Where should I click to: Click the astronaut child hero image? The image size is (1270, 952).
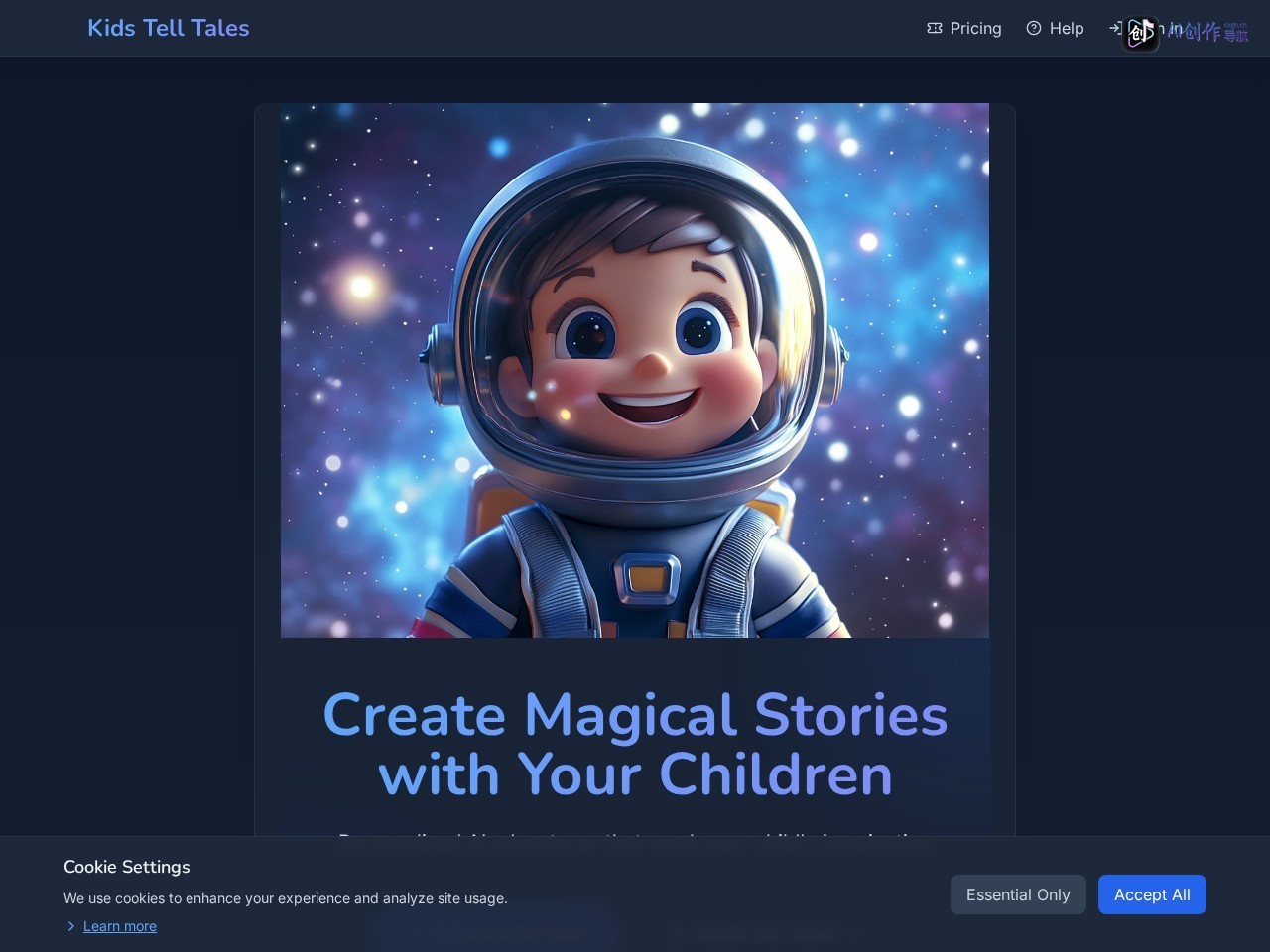(x=635, y=370)
